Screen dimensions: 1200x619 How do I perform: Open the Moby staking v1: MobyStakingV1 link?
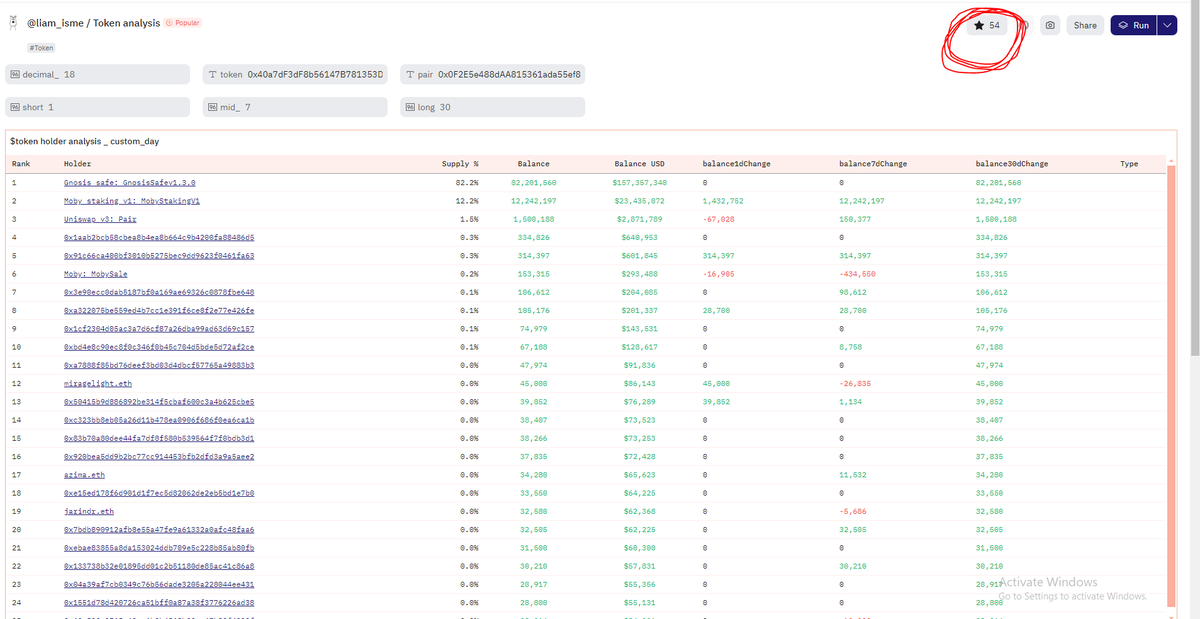click(x=132, y=201)
